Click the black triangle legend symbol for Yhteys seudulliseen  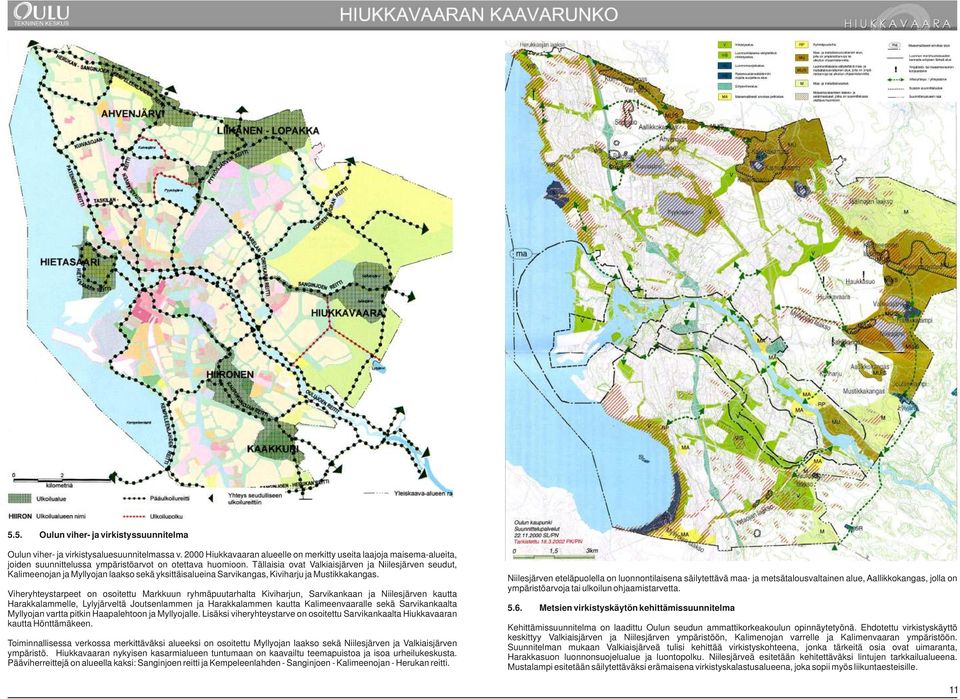point(211,498)
